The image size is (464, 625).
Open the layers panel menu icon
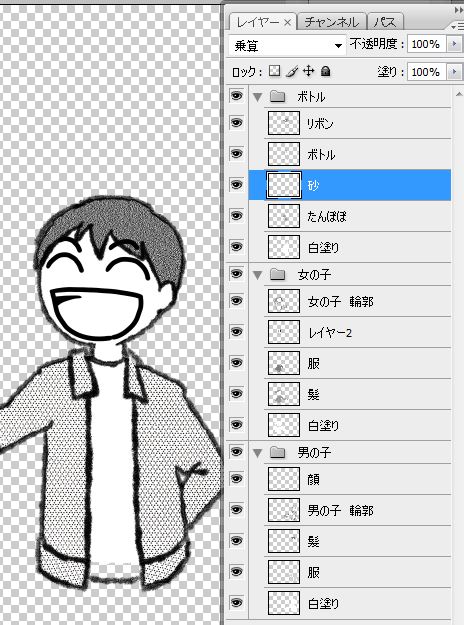[x=458, y=27]
